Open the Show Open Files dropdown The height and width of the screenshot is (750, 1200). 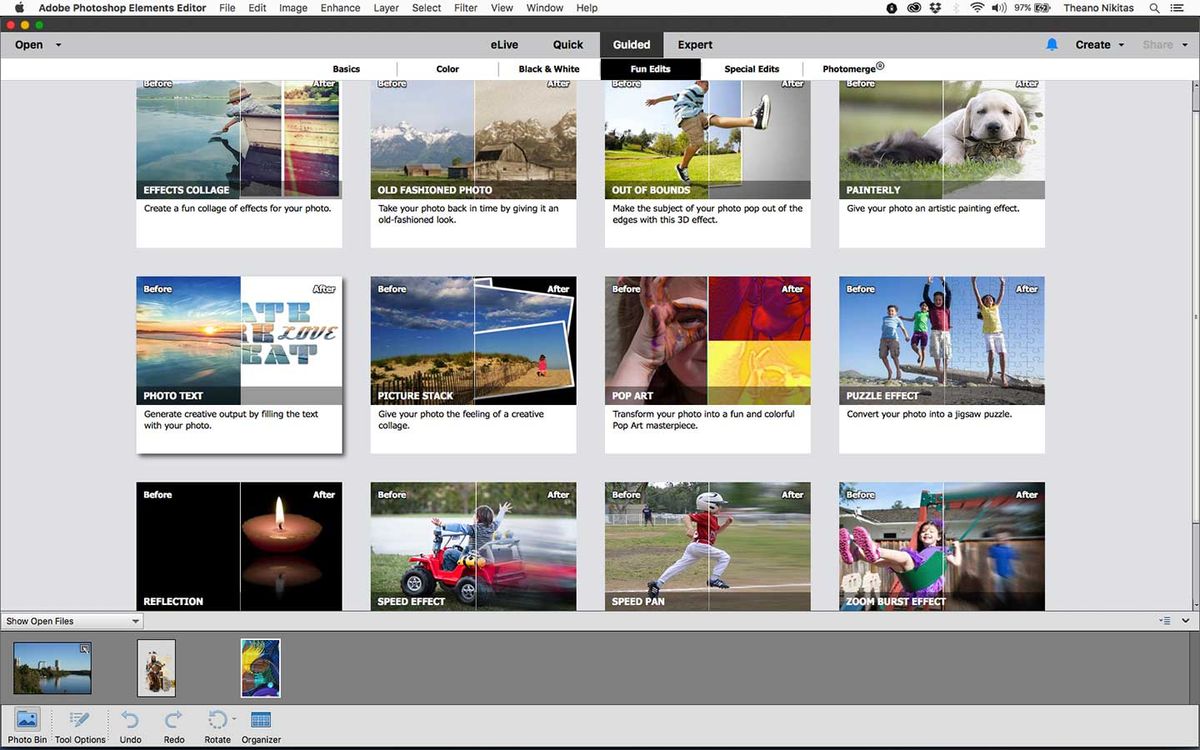(70, 620)
